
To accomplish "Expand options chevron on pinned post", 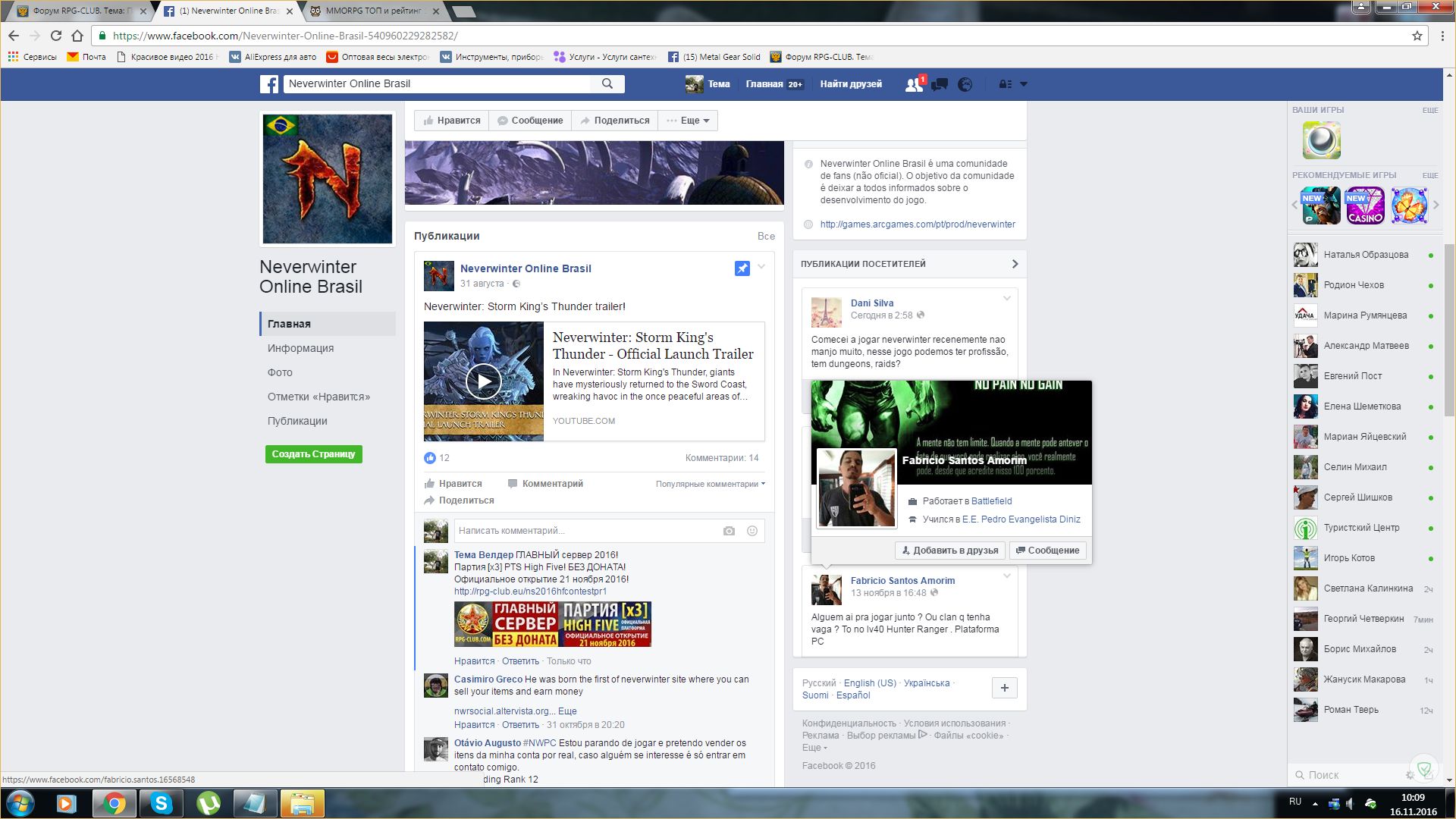I will tap(761, 267).
